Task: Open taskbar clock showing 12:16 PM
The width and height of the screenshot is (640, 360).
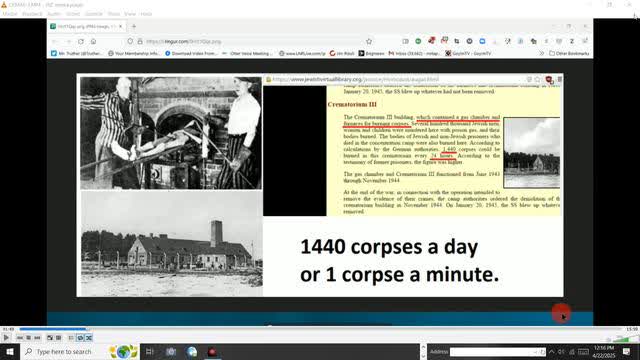Action: 604,351
